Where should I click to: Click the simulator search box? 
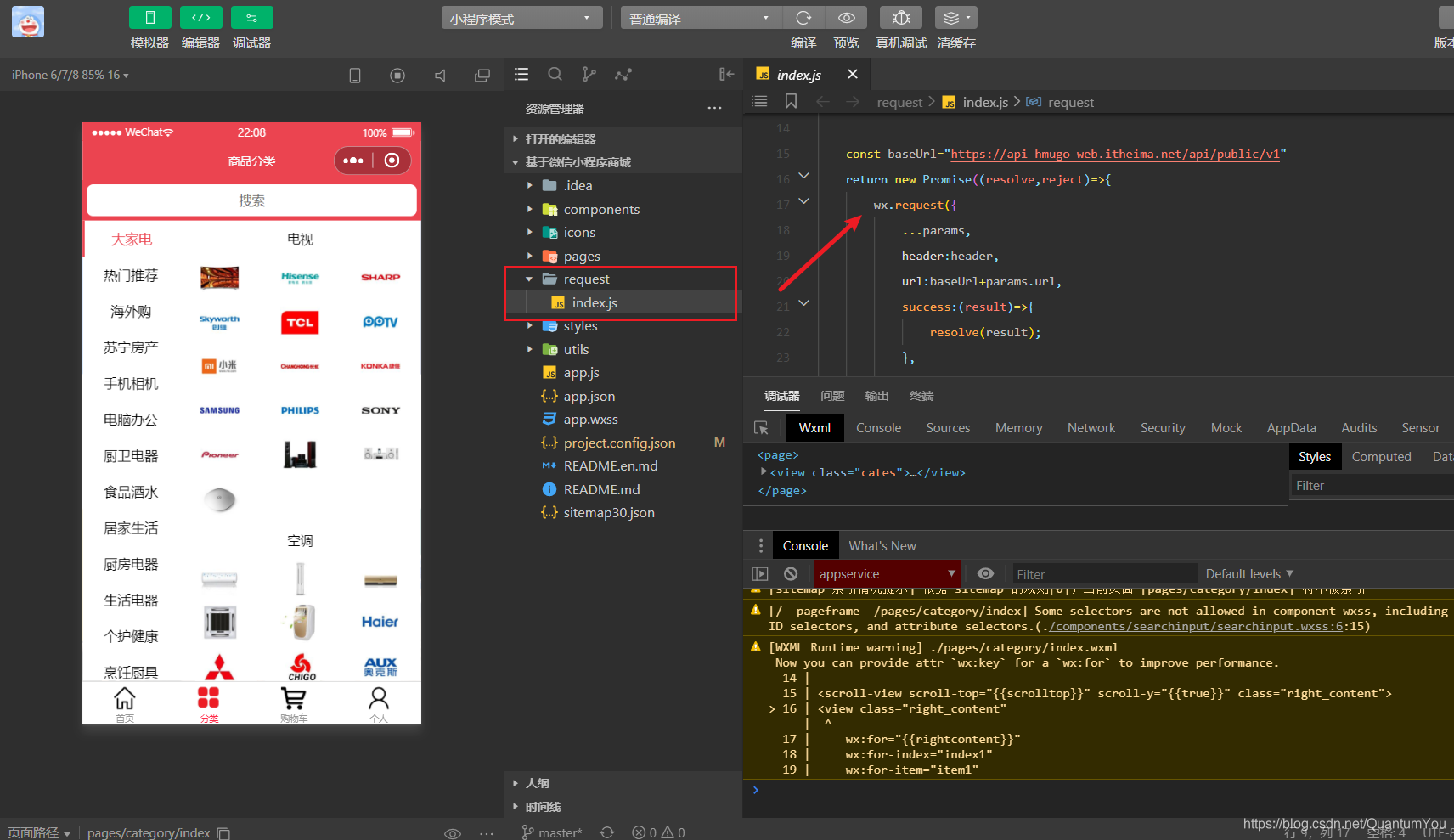click(x=251, y=200)
